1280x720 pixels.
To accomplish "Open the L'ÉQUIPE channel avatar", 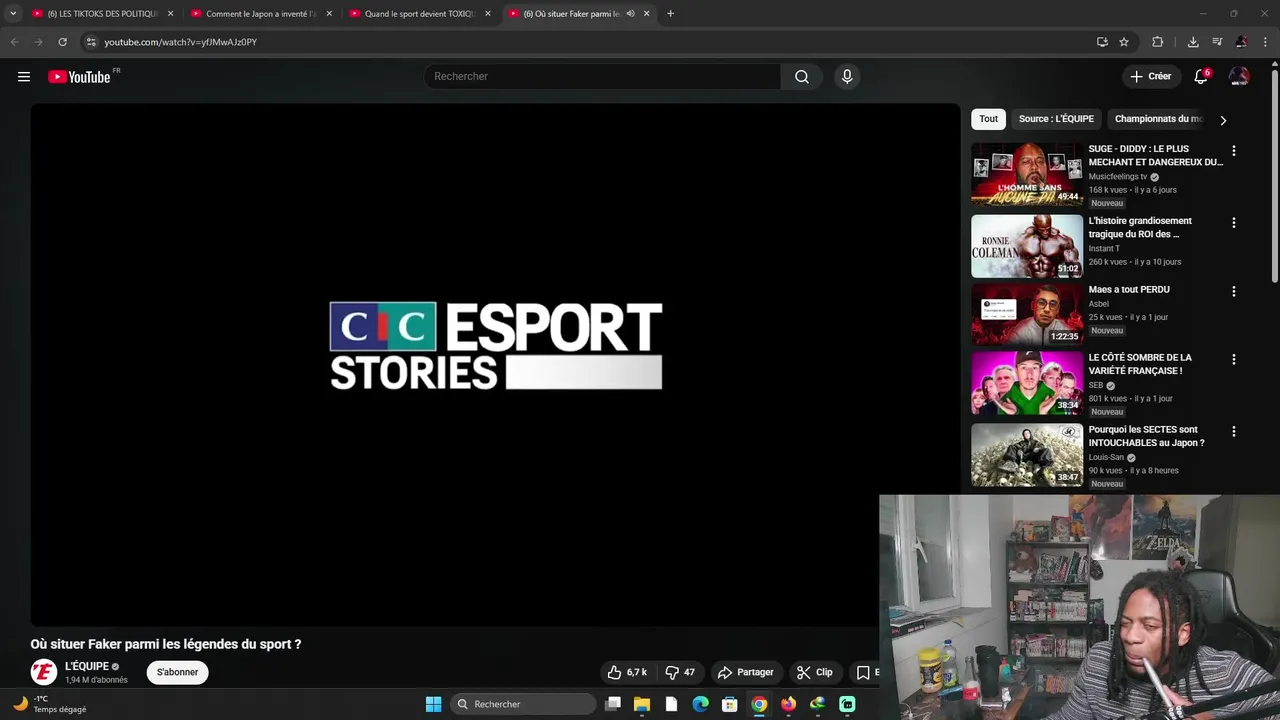I will [x=43, y=672].
